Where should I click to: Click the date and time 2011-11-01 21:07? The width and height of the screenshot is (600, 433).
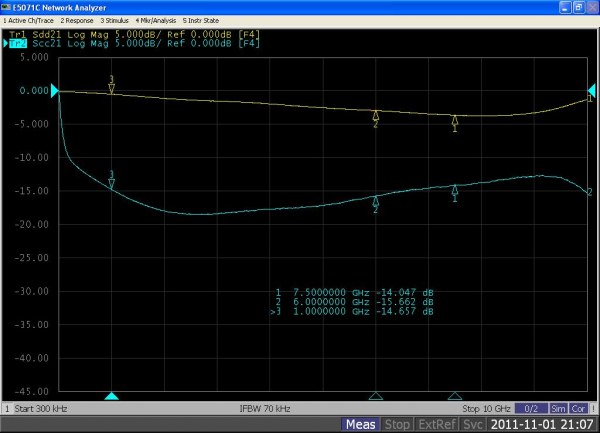542,425
